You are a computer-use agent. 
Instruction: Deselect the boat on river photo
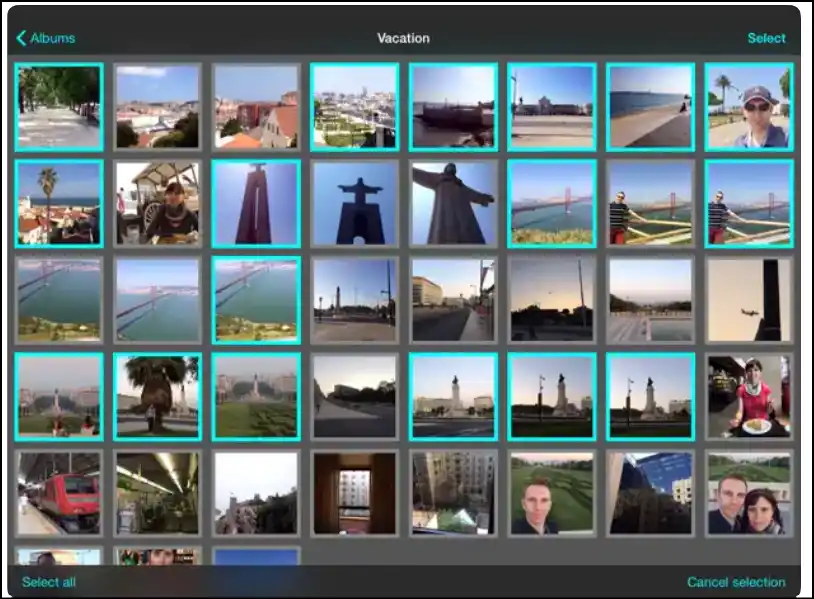[x=453, y=107]
